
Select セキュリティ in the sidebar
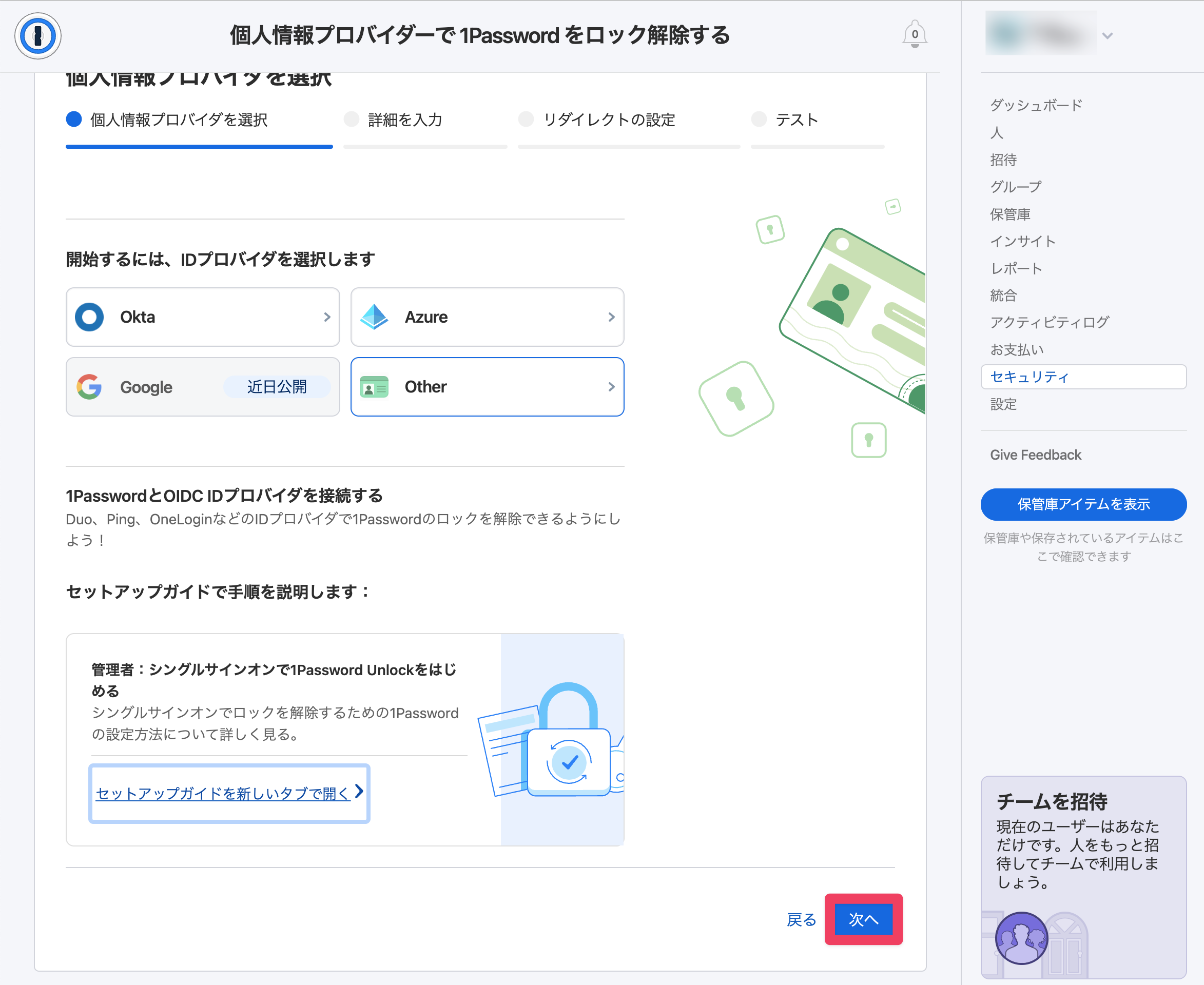click(1083, 377)
